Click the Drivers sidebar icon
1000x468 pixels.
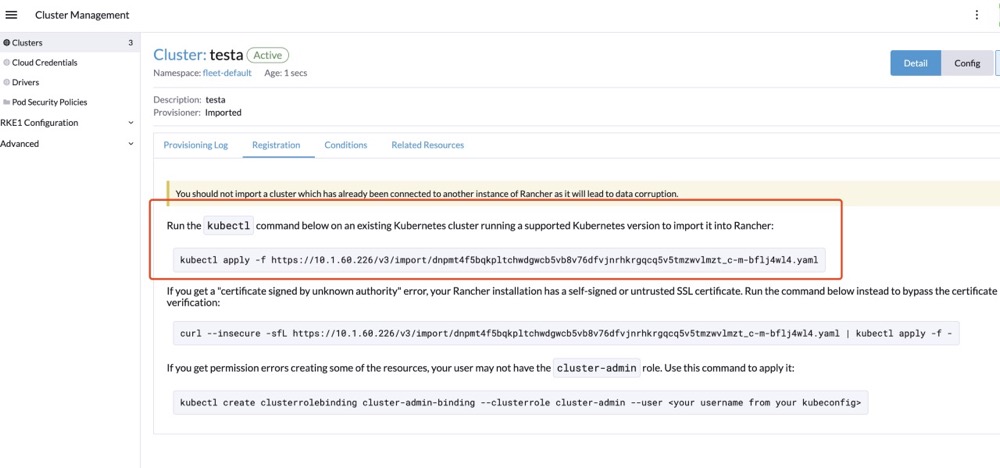[6, 82]
